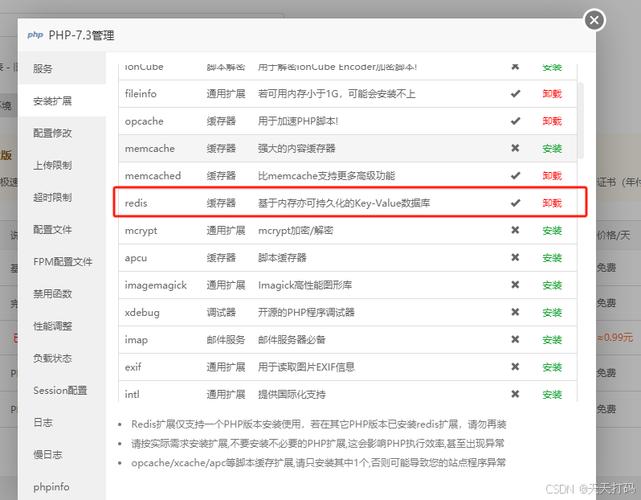
Task: Select the imagemagick extension name
Action: 156,285
